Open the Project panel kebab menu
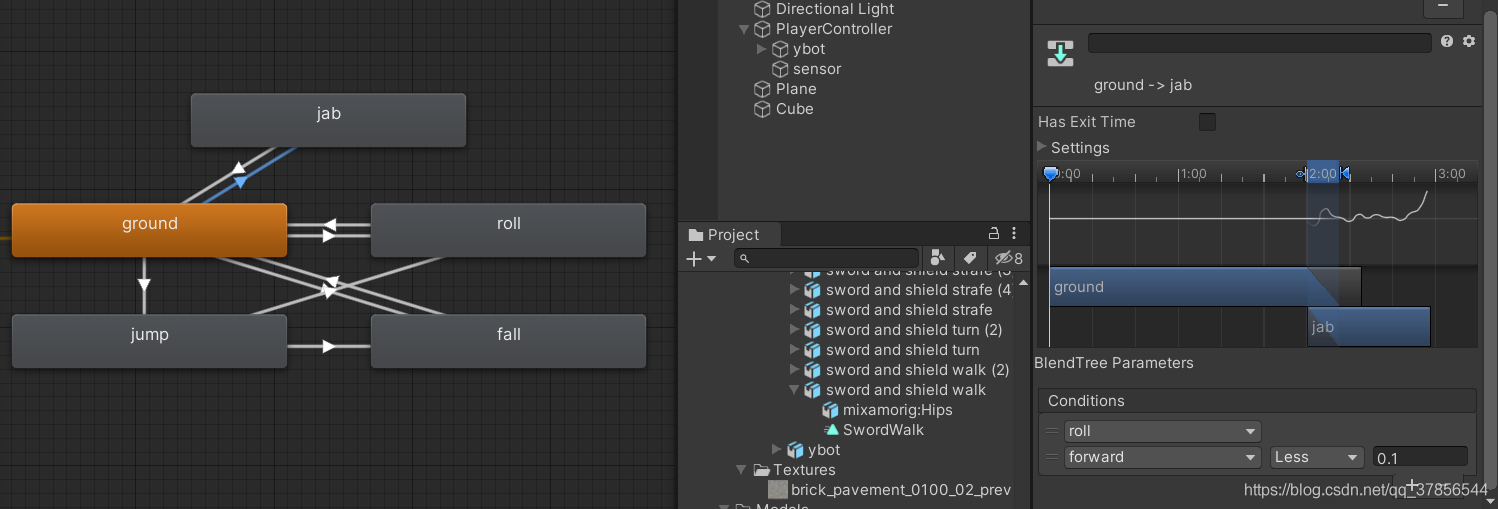 coord(1014,233)
